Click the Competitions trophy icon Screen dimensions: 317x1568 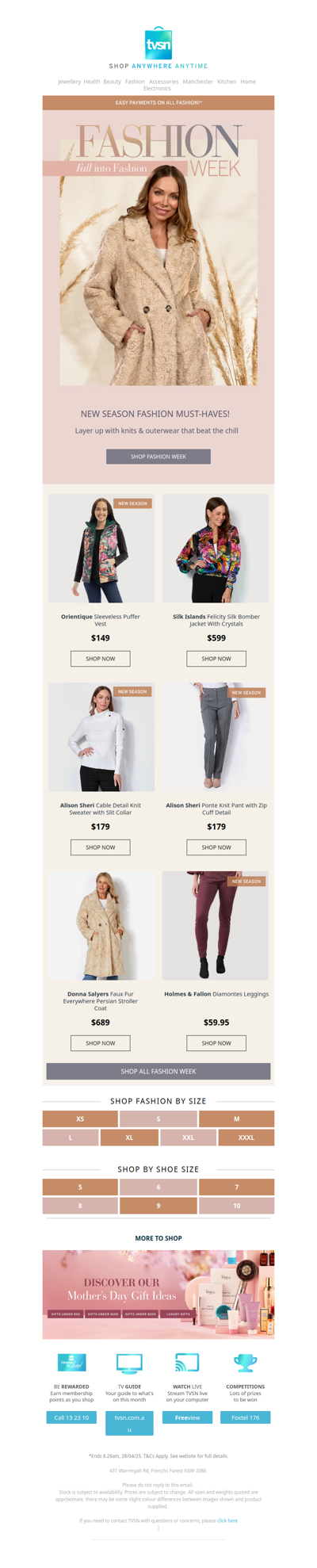point(245,1363)
